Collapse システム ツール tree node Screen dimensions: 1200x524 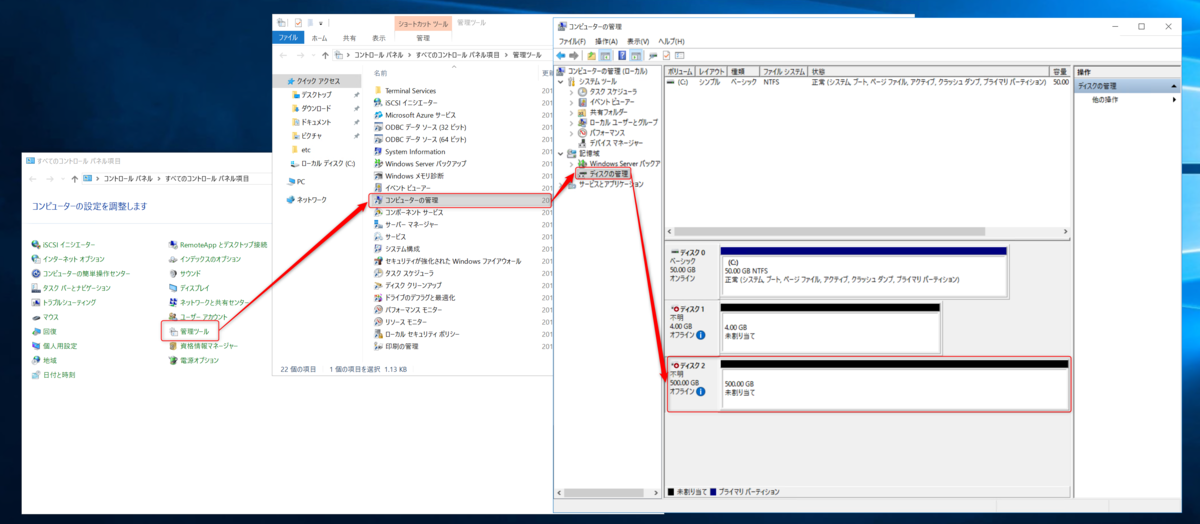(562, 81)
